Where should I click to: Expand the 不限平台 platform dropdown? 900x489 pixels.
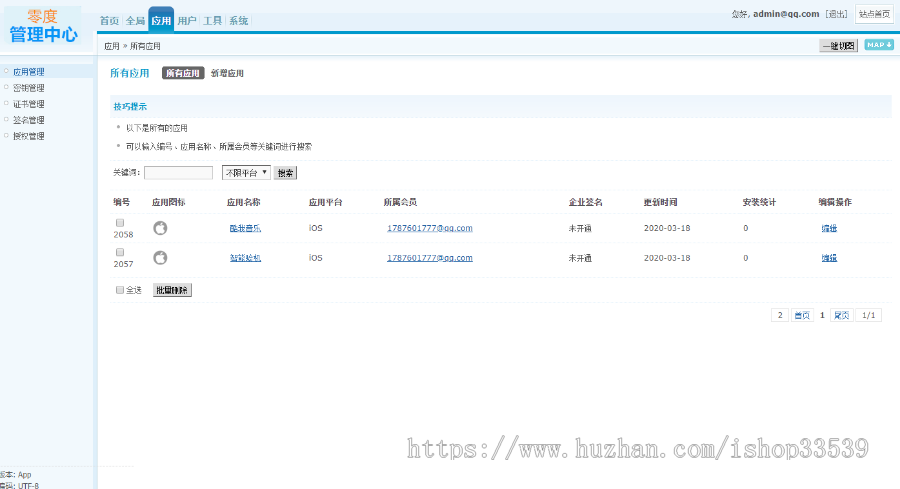point(245,173)
